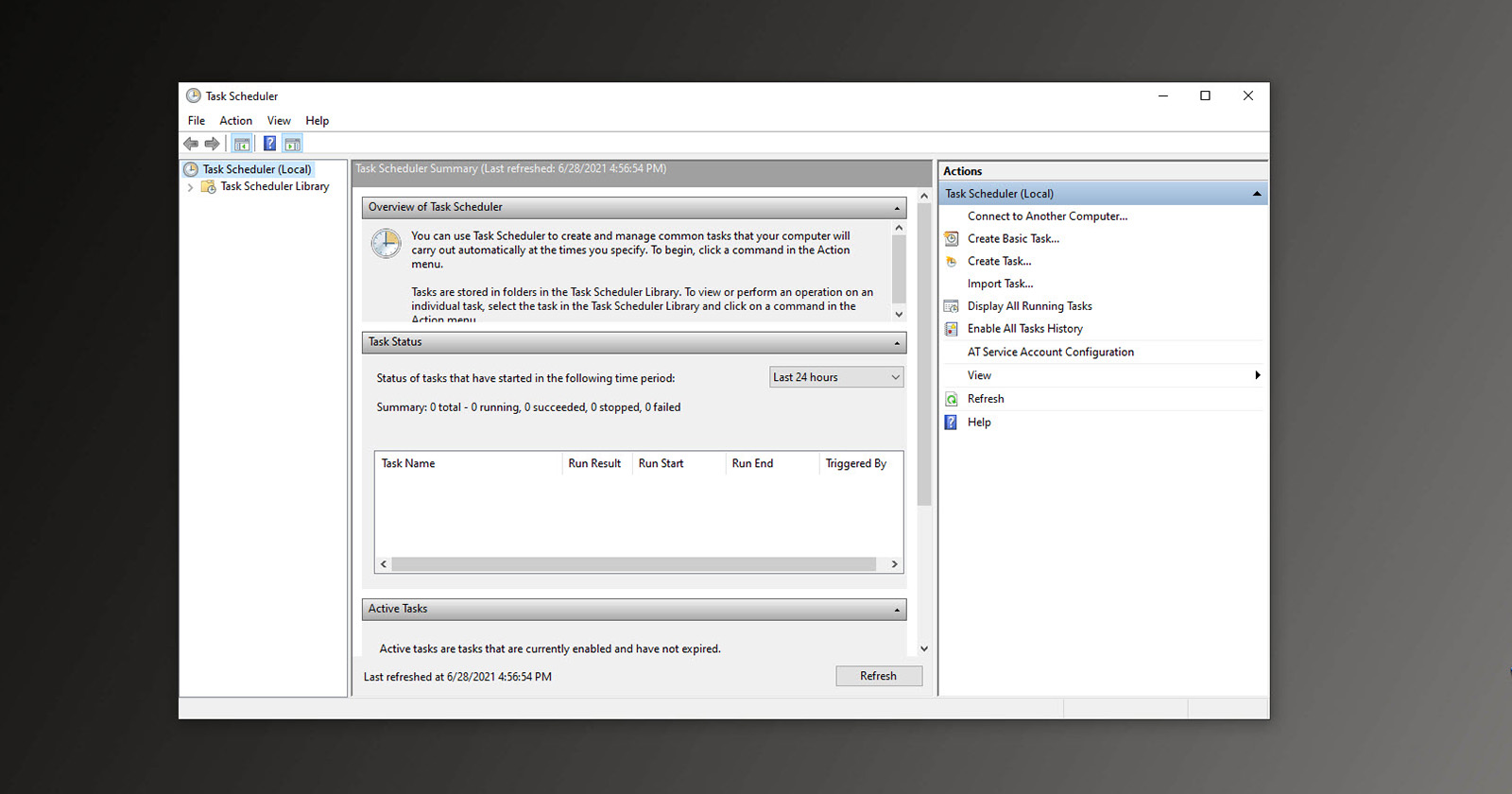Open the Help menu in menu bar

pos(318,121)
